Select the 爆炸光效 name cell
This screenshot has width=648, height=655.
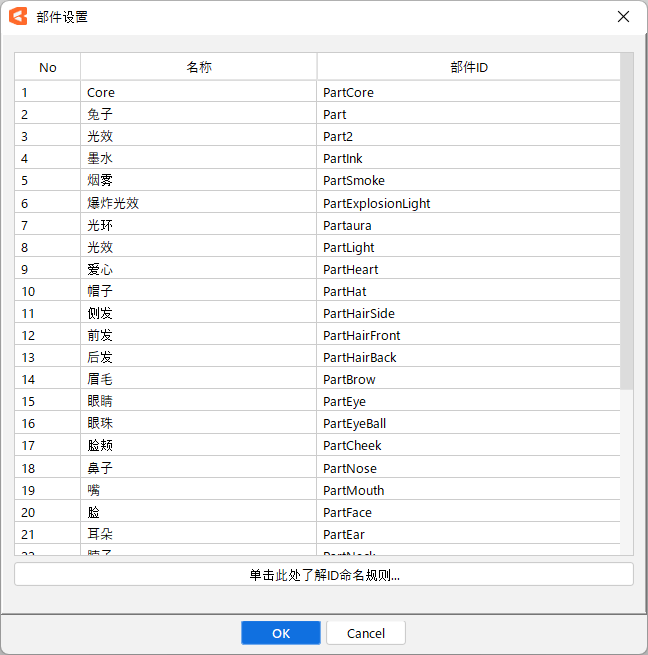pos(199,203)
